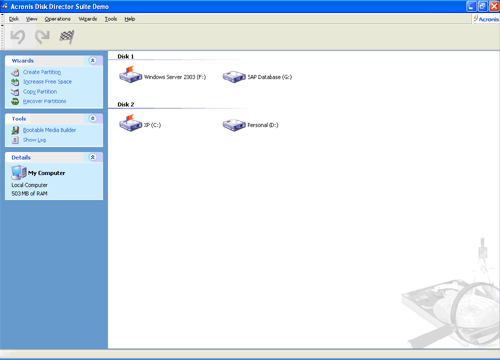Click the Copy Partition link
Screen dimensions: 500x360
pos(40,91)
